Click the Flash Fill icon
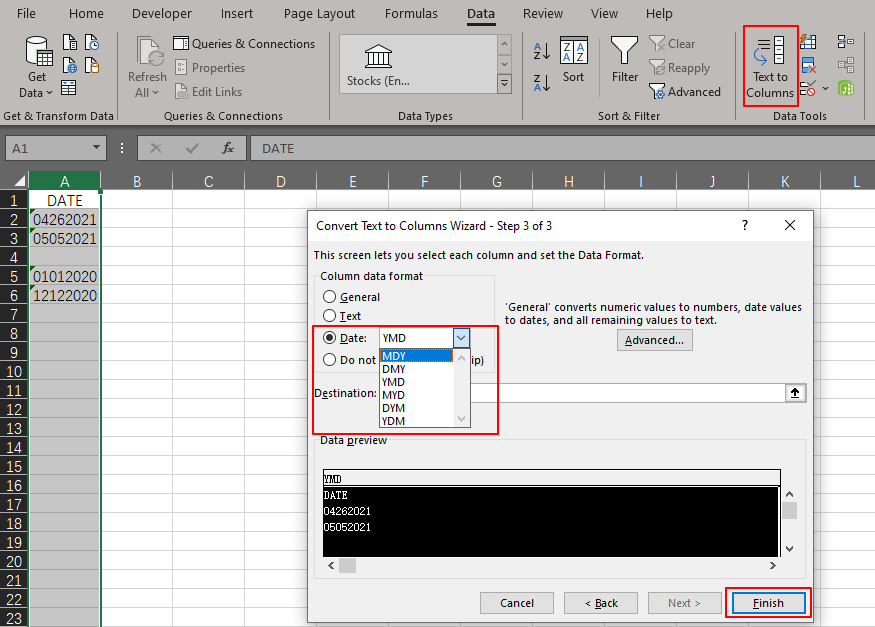 (x=808, y=41)
